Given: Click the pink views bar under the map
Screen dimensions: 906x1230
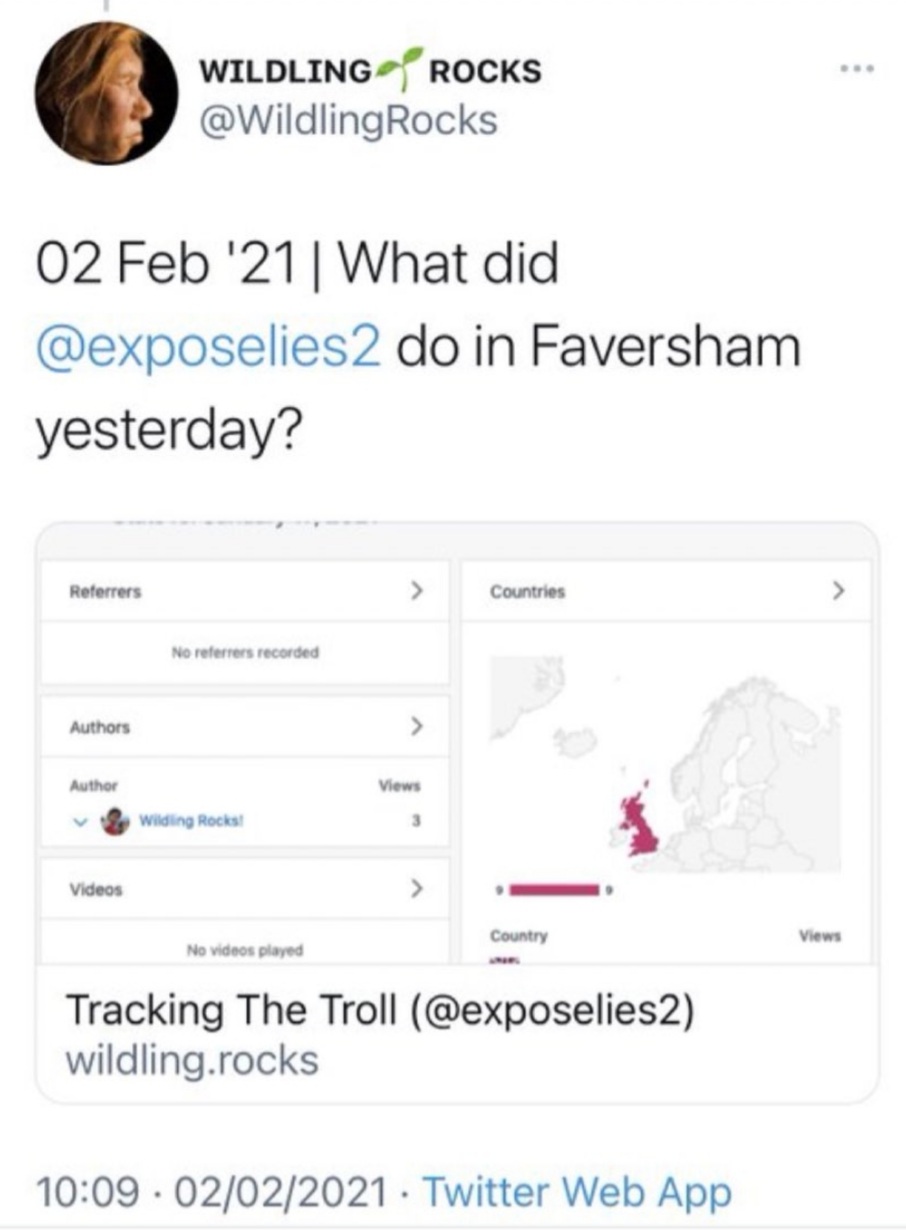Looking at the screenshot, I should (552, 888).
